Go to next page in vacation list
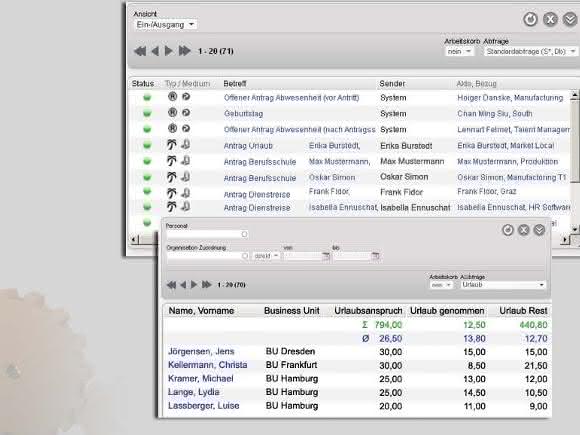The height and width of the screenshot is (435, 580). tap(194, 284)
